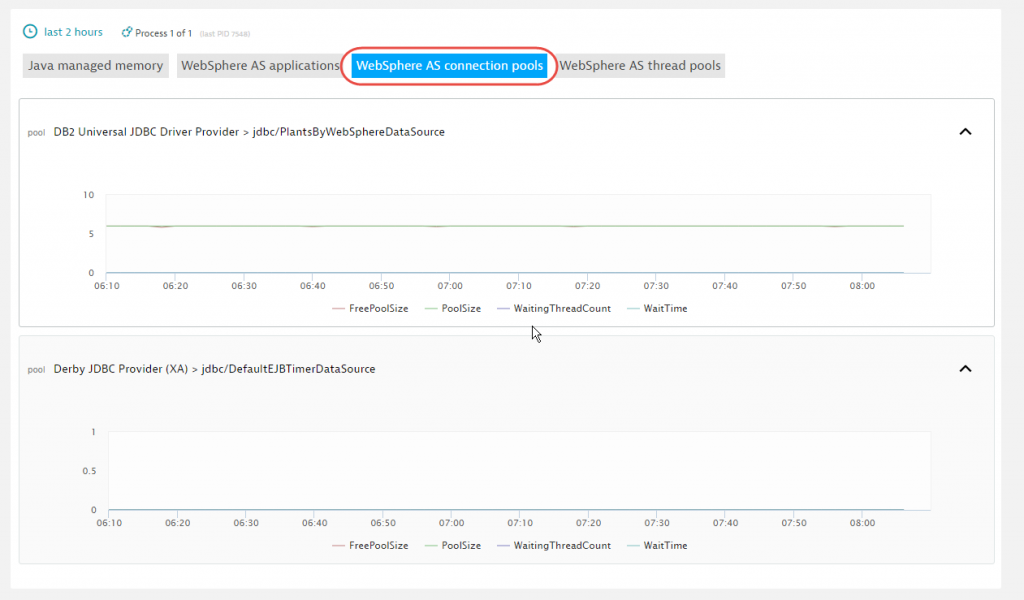1024x600 pixels.
Task: Select Process 1 of 1 label
Action: (163, 33)
